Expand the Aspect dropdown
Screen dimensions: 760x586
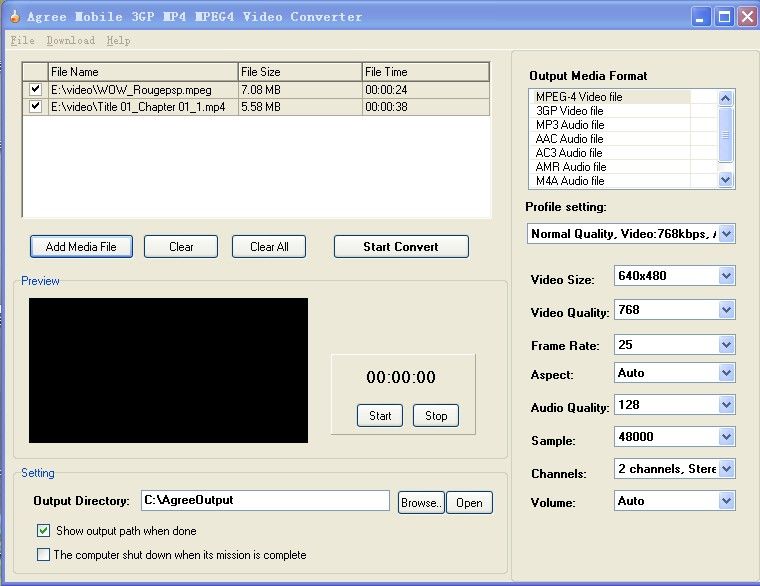[x=726, y=373]
